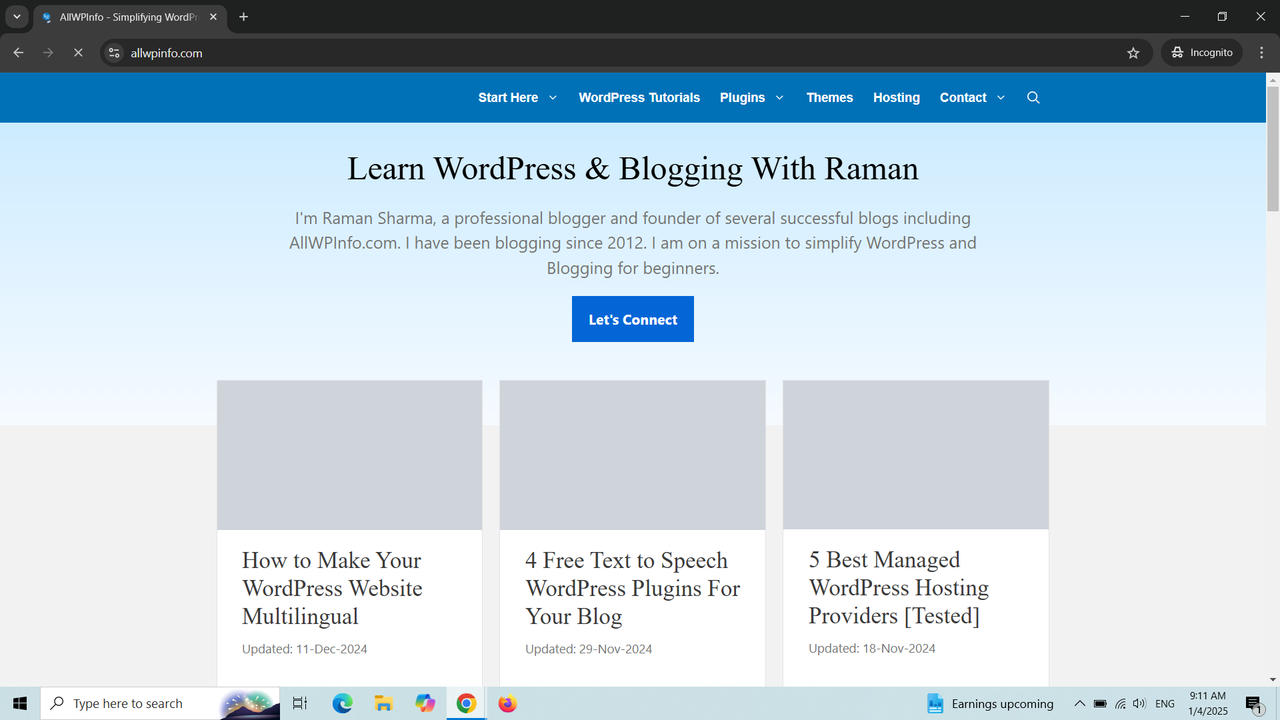This screenshot has width=1280, height=720.
Task: Open Chrome's three-dot menu
Action: tap(1261, 53)
